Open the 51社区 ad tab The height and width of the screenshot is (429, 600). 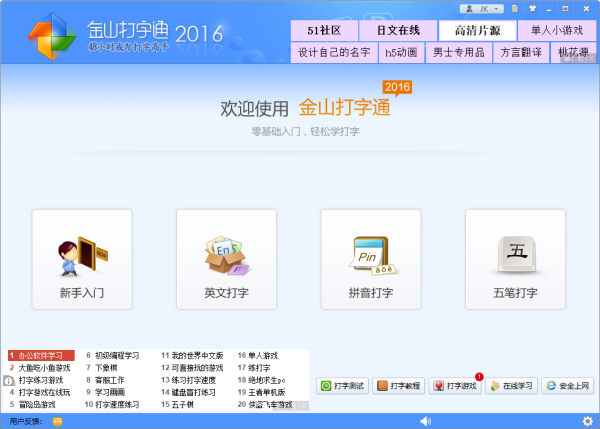[324, 31]
